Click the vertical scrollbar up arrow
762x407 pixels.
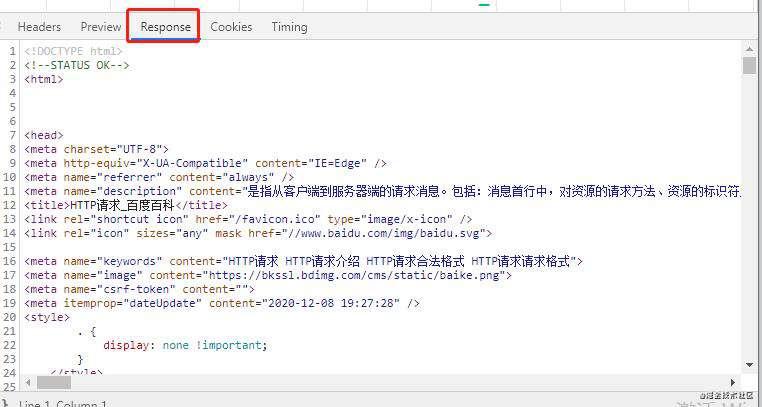click(749, 49)
